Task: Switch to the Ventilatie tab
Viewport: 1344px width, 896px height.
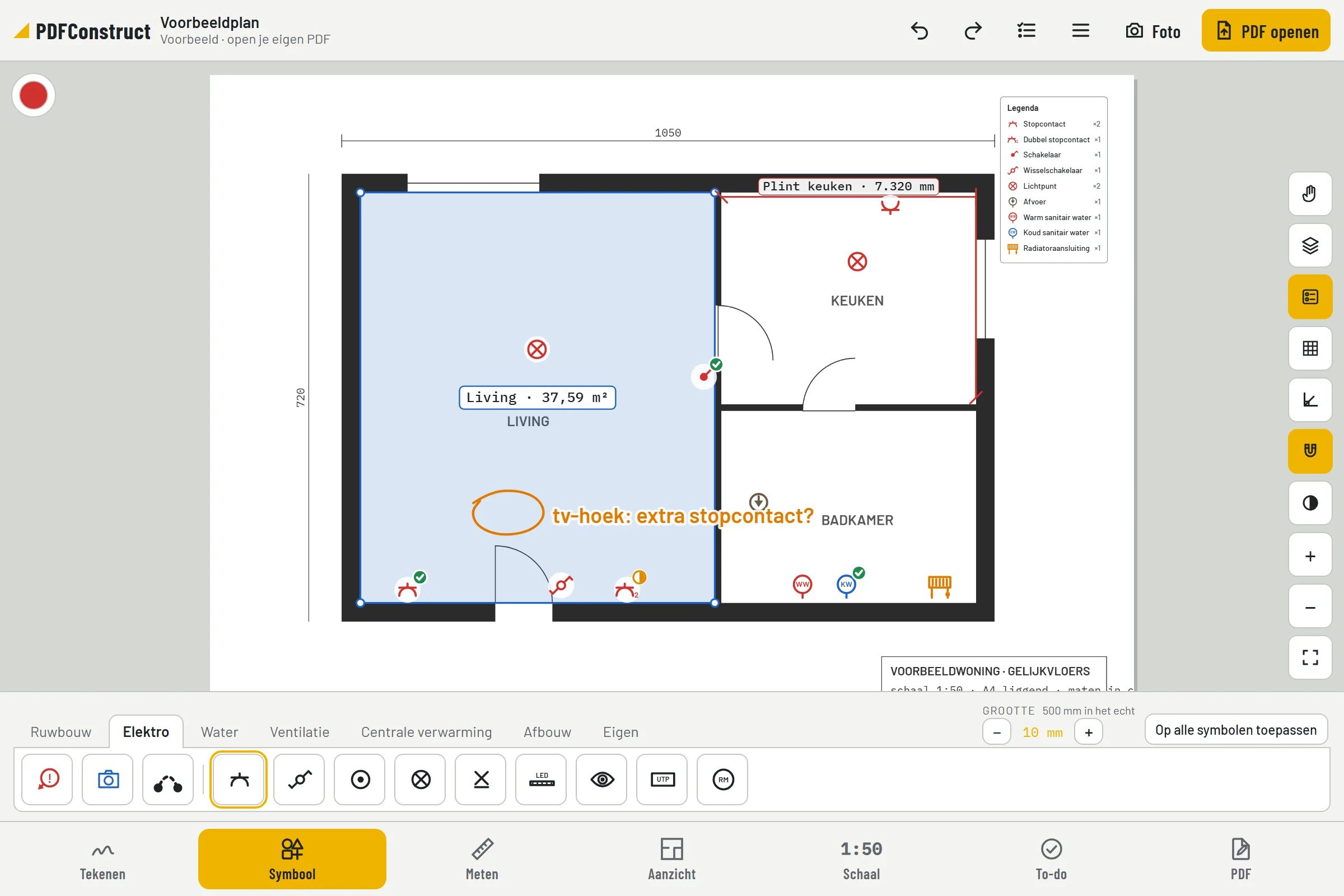Action: click(x=300, y=732)
